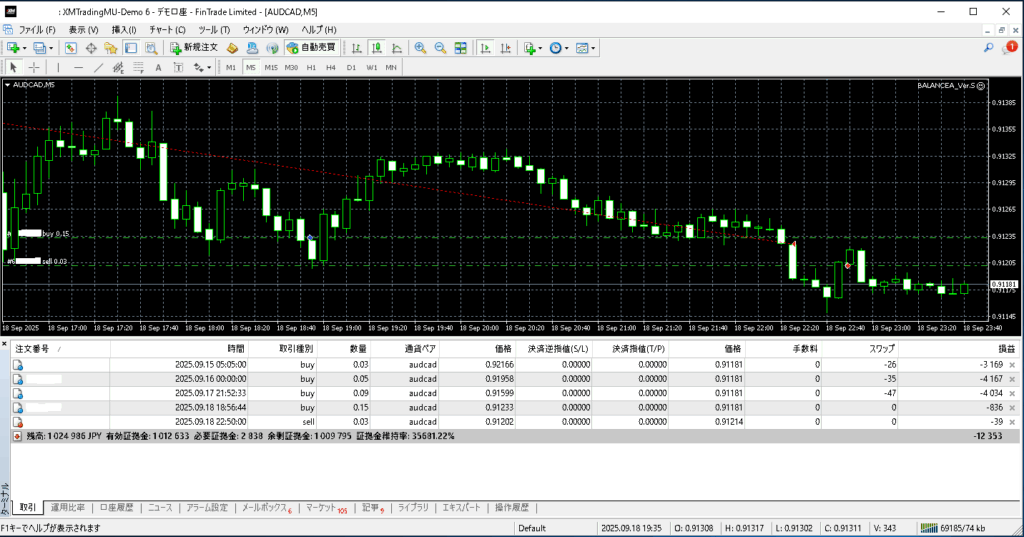This screenshot has height=537, width=1024.
Task: Expand the chart period clock dropdown
Action: tap(567, 48)
